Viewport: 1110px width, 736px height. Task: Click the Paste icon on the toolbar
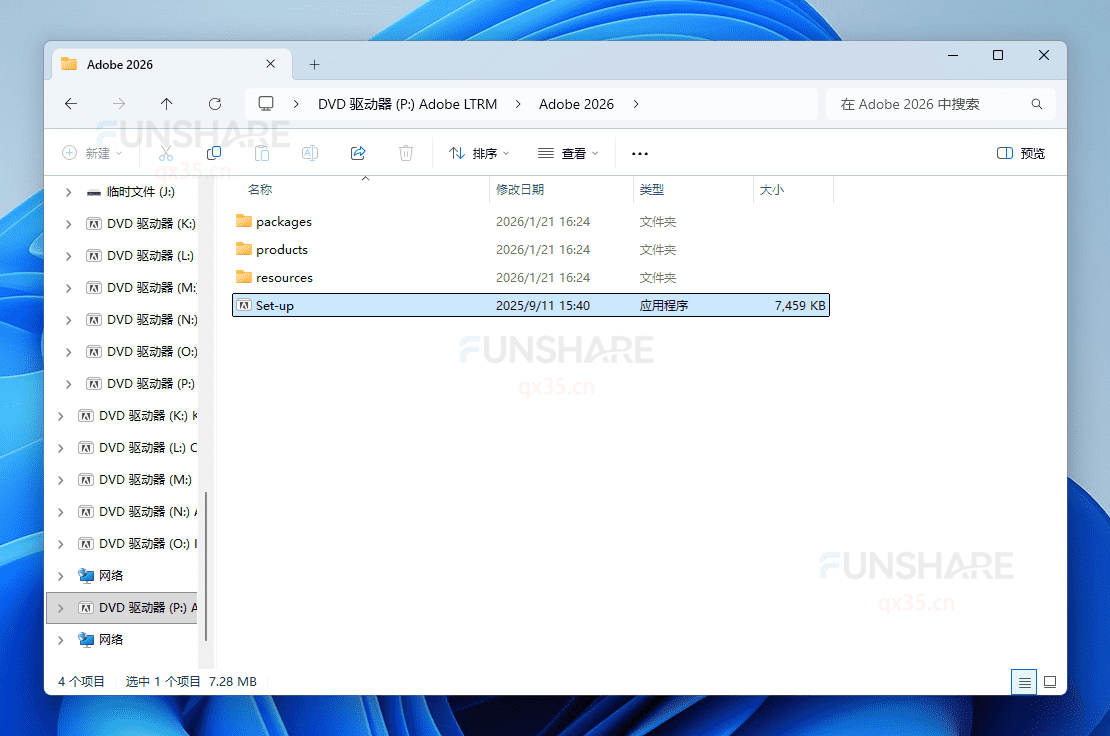(261, 152)
